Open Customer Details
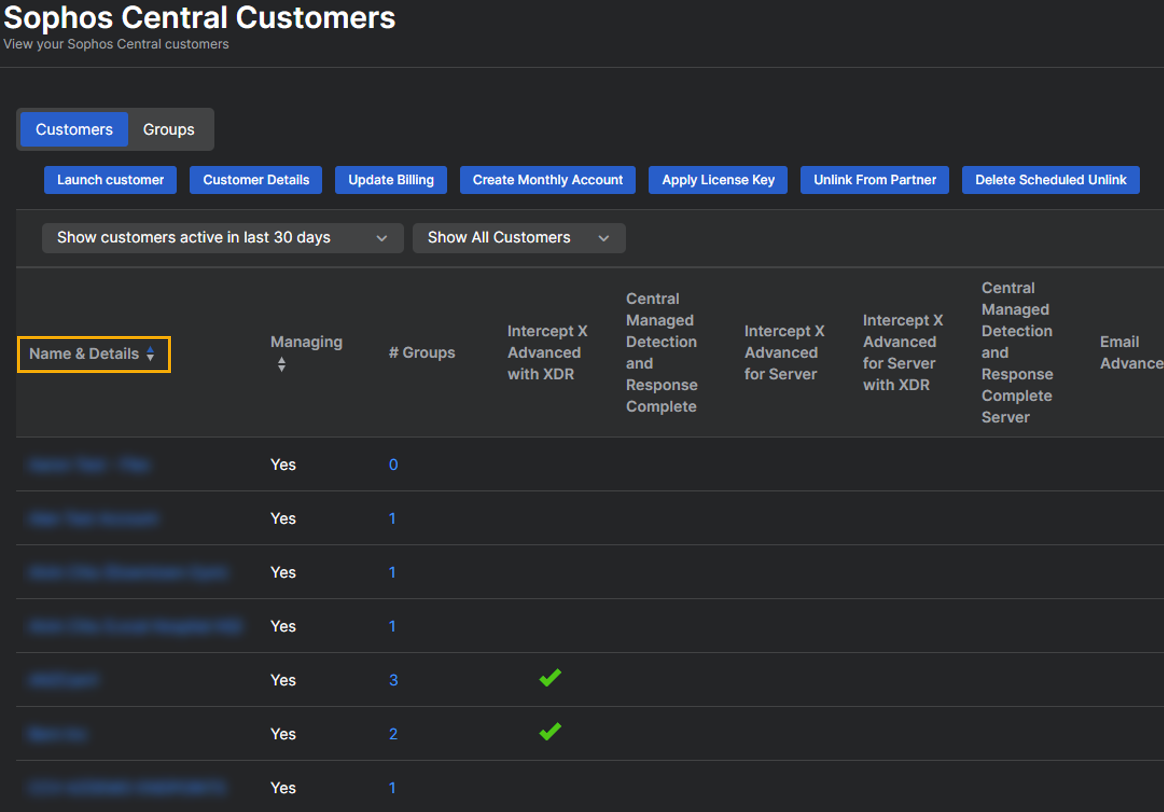Screen dimensions: 1164x812 [x=256, y=180]
